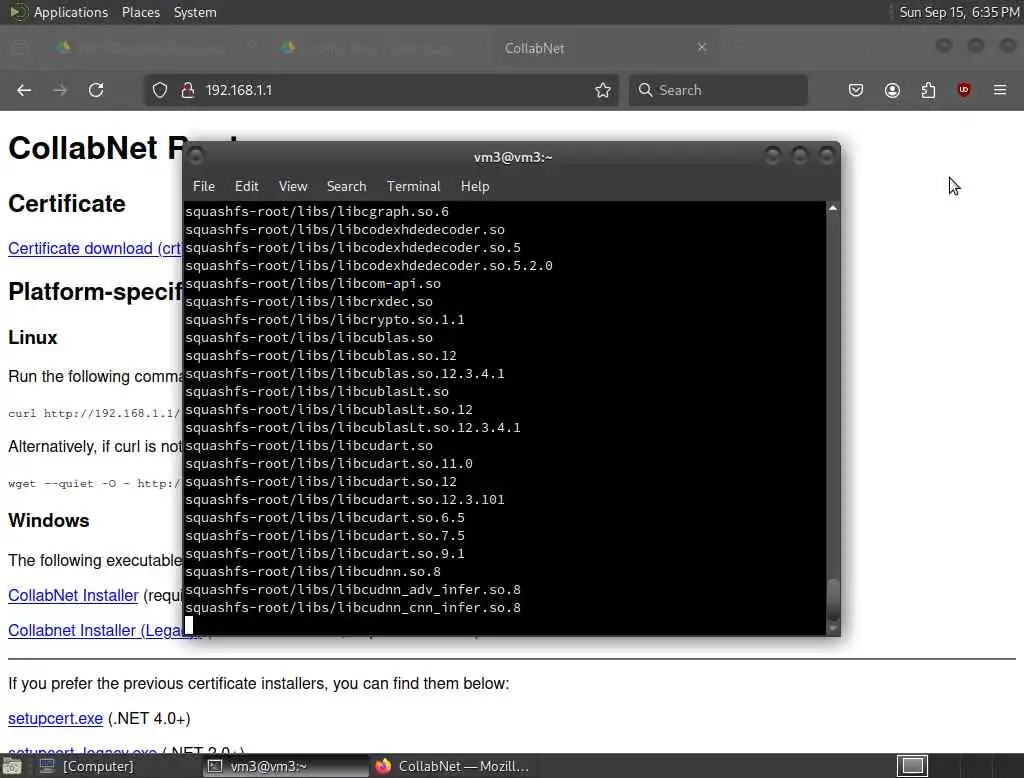The image size is (1024, 778).
Task: Click terminal line libcudnn.so.8
Action: coord(313,572)
